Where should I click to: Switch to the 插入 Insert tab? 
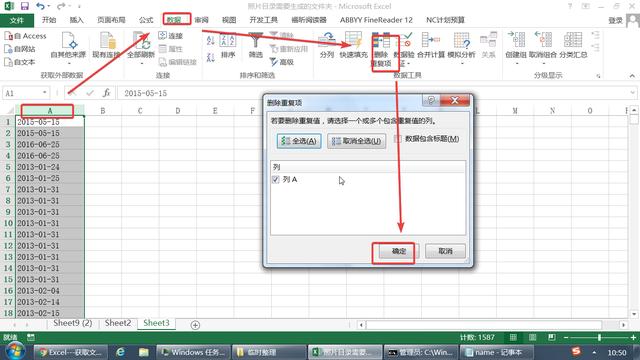(x=77, y=20)
